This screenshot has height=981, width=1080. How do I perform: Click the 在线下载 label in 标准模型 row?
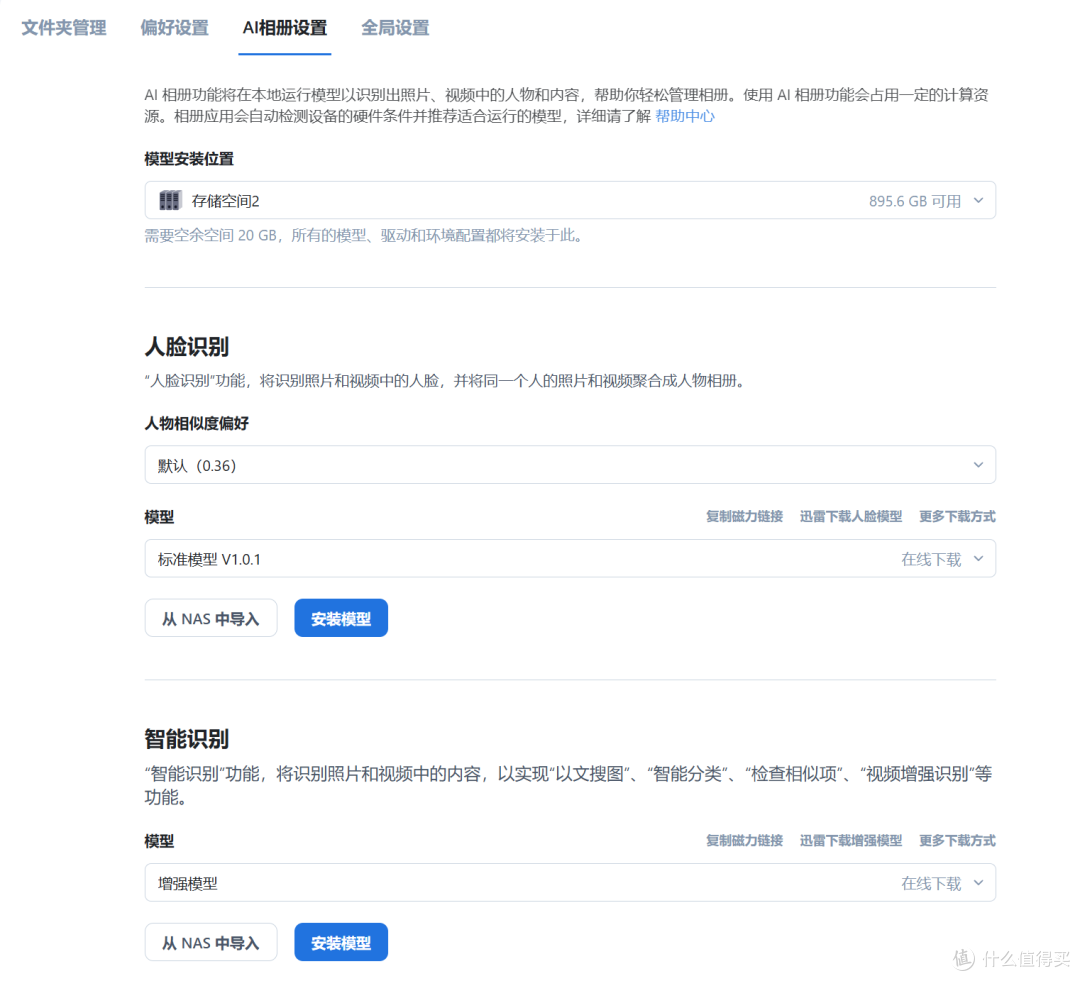(x=931, y=559)
